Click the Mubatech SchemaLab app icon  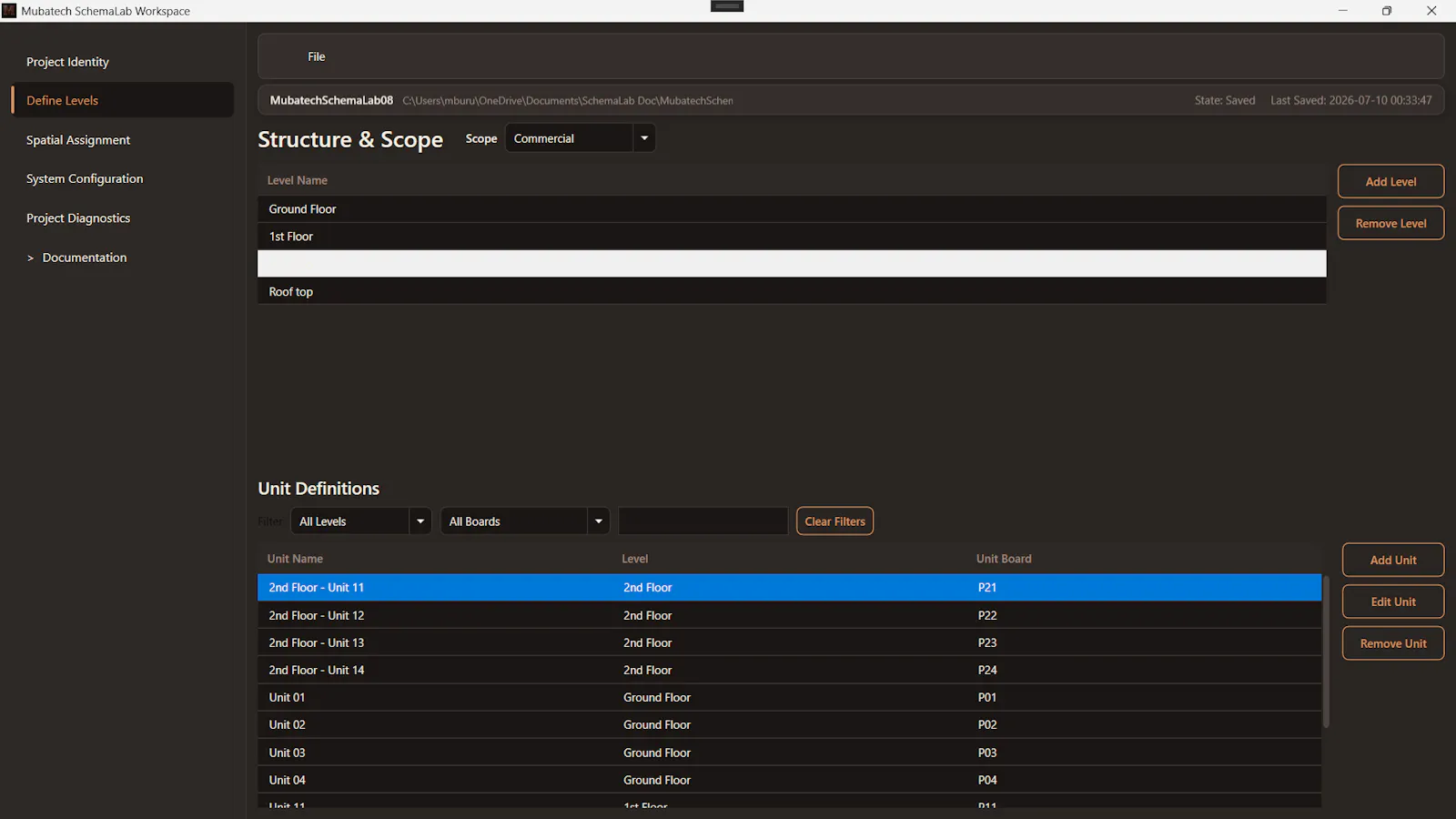pyautogui.click(x=9, y=11)
